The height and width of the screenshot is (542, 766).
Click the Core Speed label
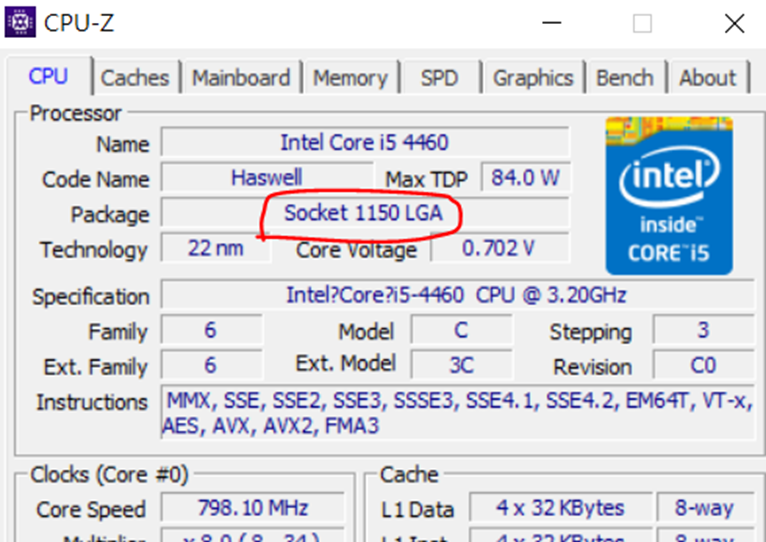[91, 510]
